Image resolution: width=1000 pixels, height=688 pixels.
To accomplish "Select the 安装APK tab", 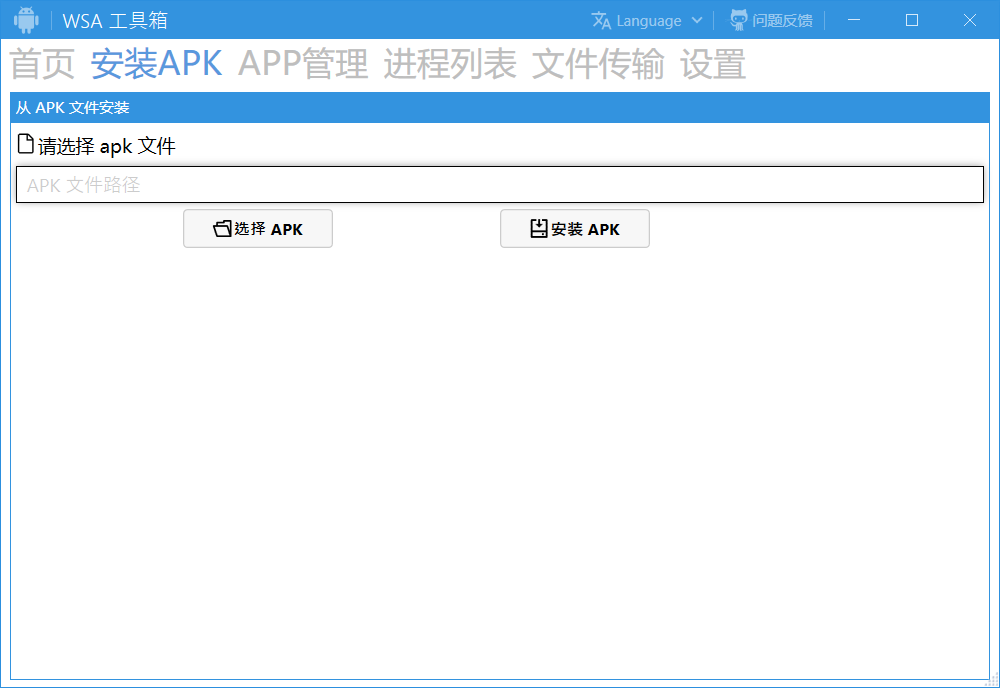I will (x=156, y=64).
